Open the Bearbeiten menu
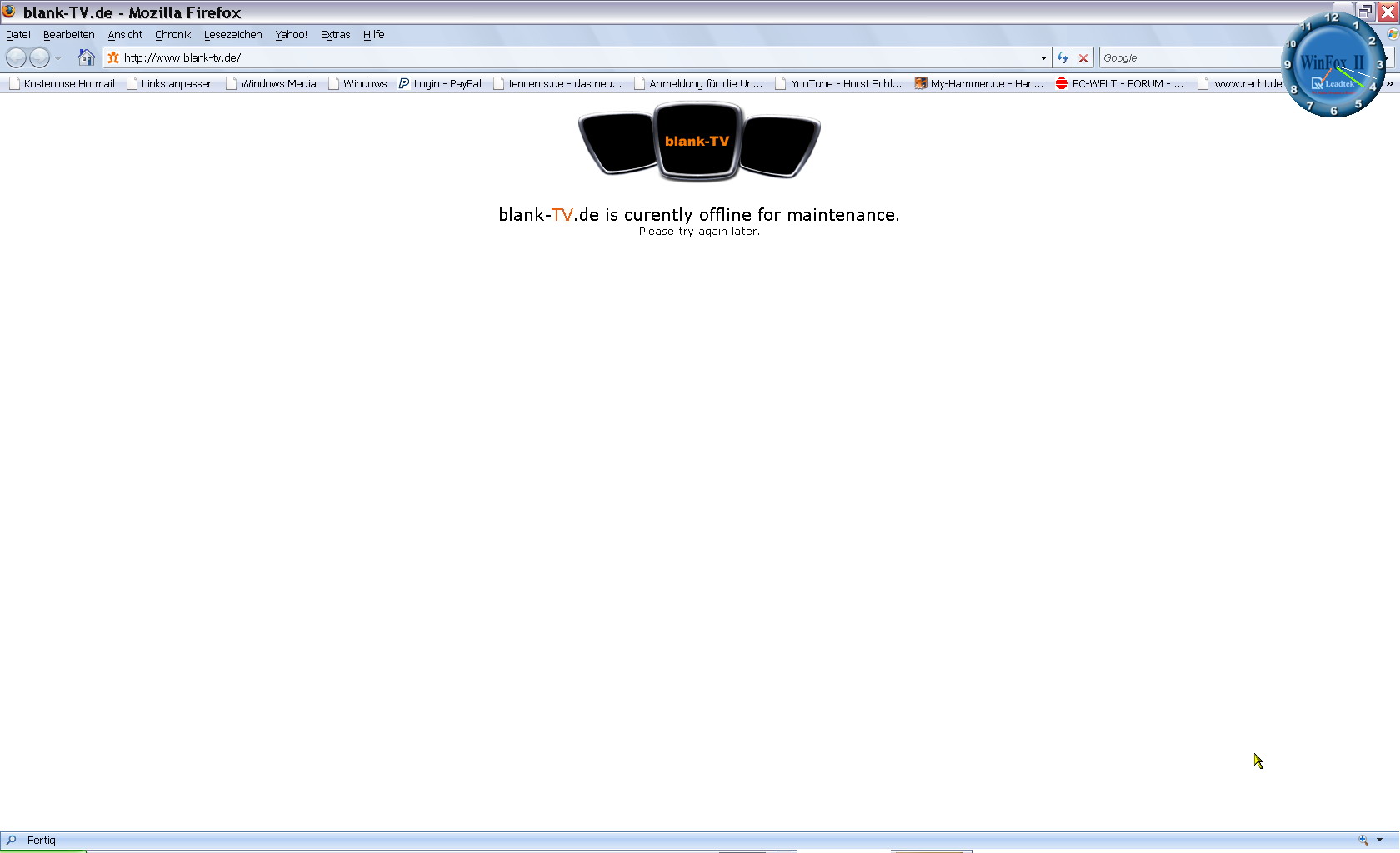This screenshot has height=853, width=1400. click(x=69, y=34)
